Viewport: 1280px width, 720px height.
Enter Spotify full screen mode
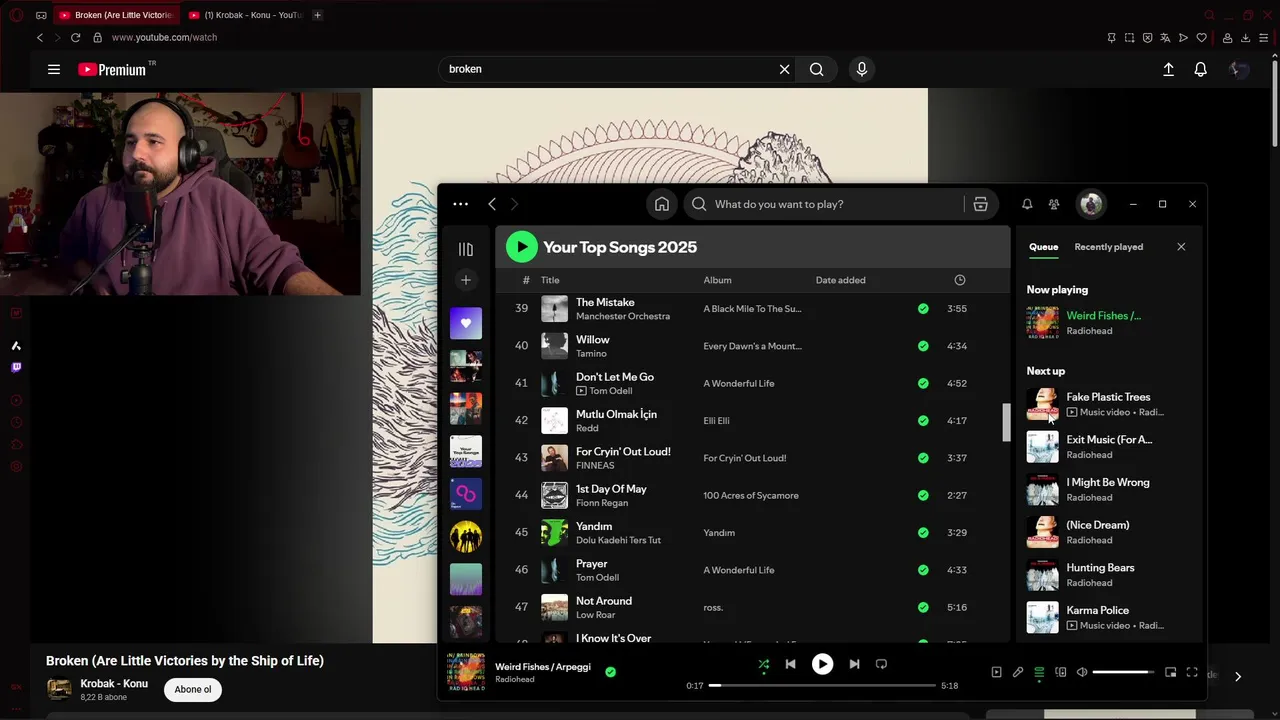[1192, 672]
